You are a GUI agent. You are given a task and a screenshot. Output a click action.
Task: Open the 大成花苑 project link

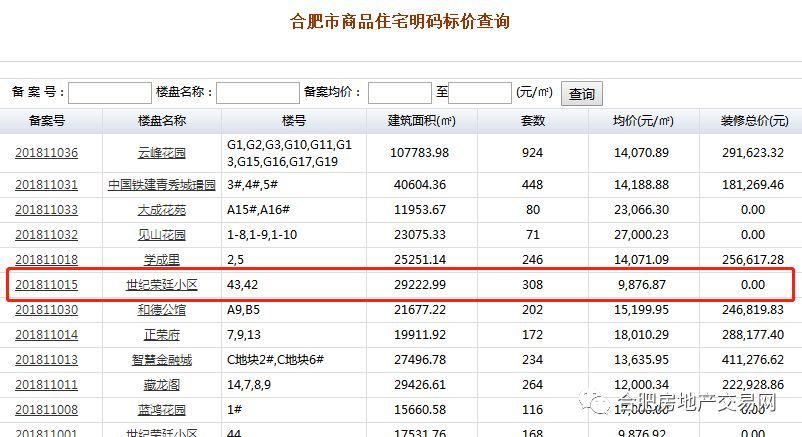(x=162, y=210)
